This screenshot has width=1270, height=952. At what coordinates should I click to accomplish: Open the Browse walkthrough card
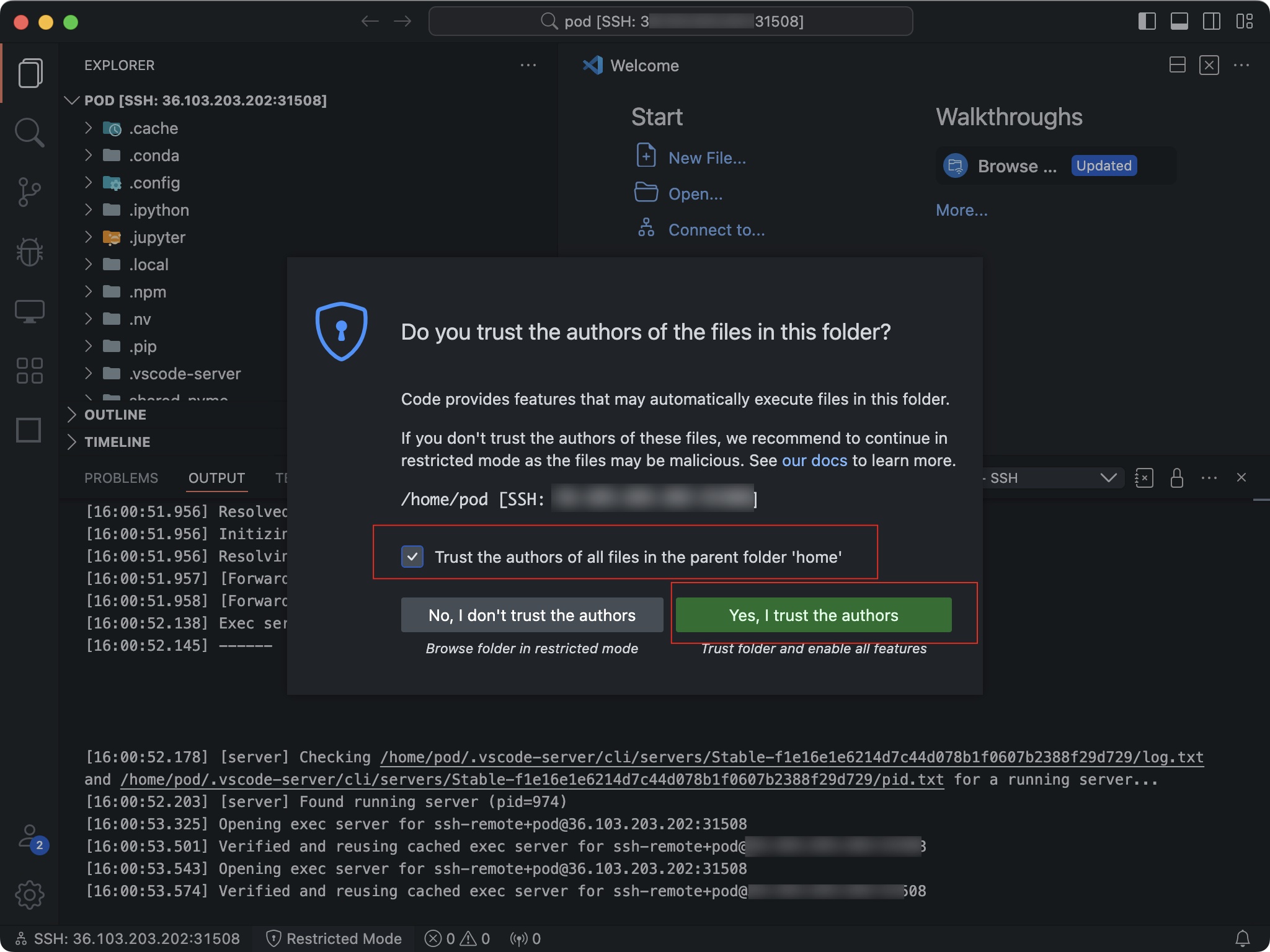1055,165
